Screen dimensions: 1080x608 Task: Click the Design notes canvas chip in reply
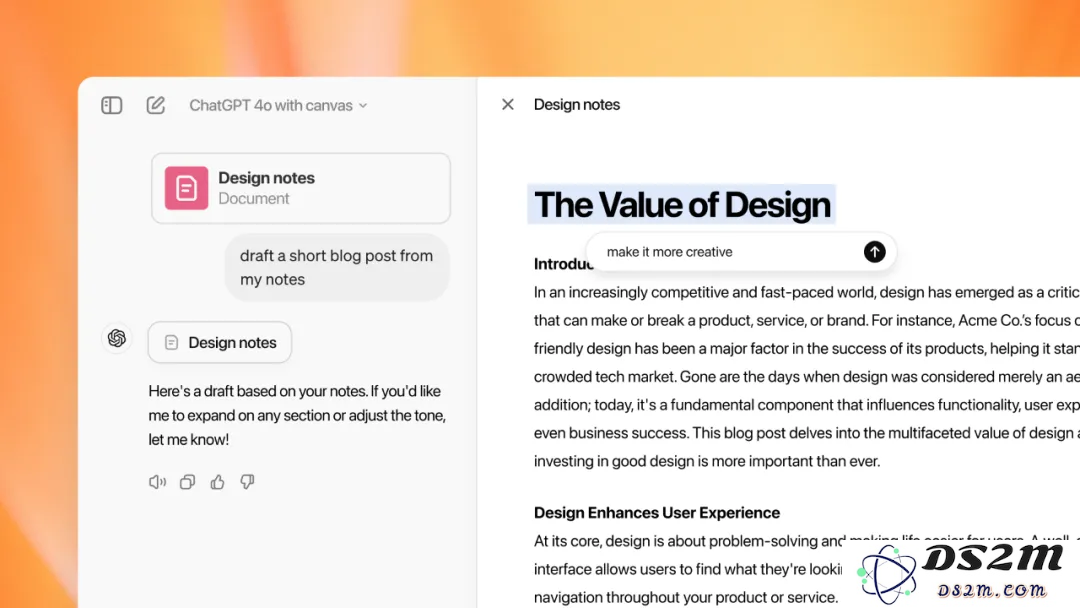[220, 342]
